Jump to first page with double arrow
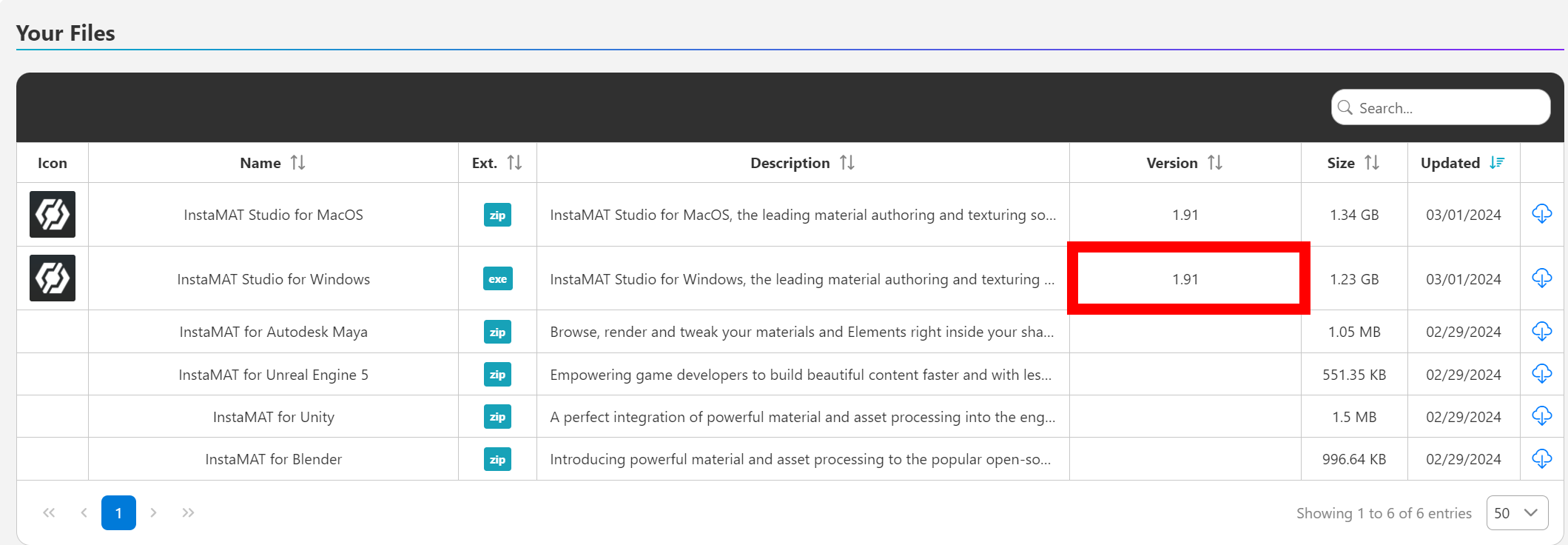 [x=49, y=513]
